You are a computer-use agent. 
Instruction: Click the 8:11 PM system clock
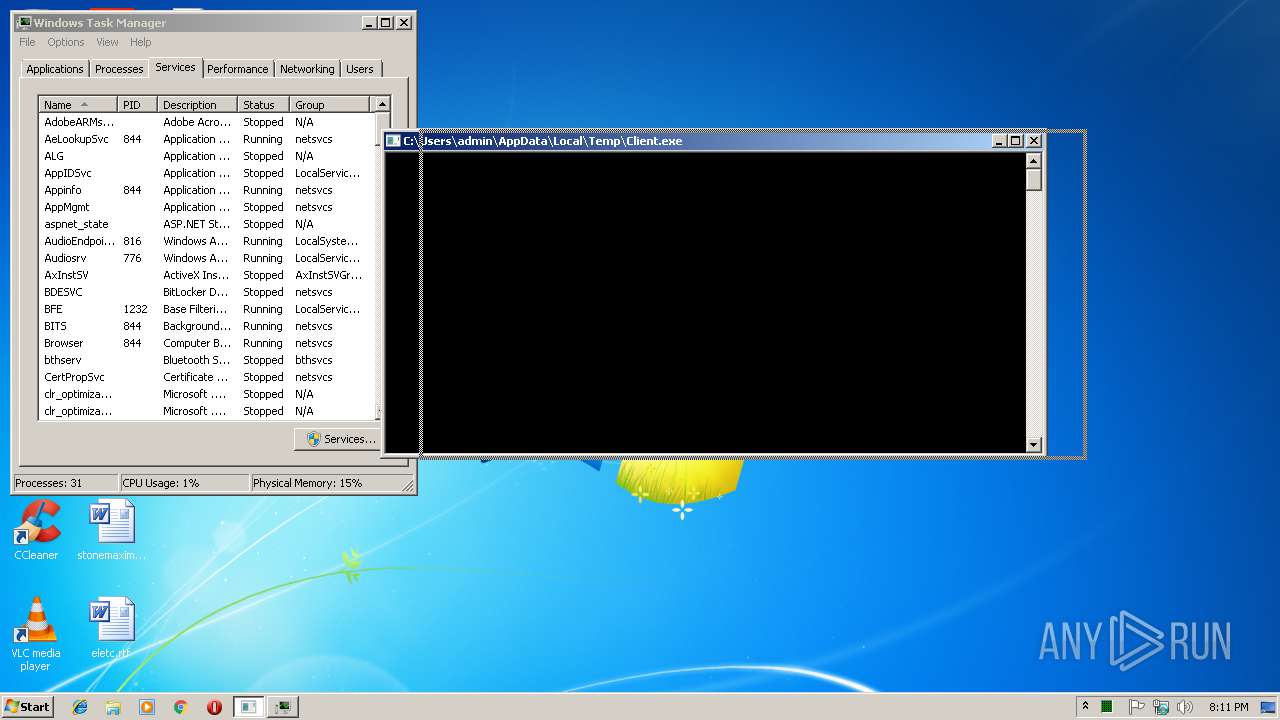[1228, 707]
